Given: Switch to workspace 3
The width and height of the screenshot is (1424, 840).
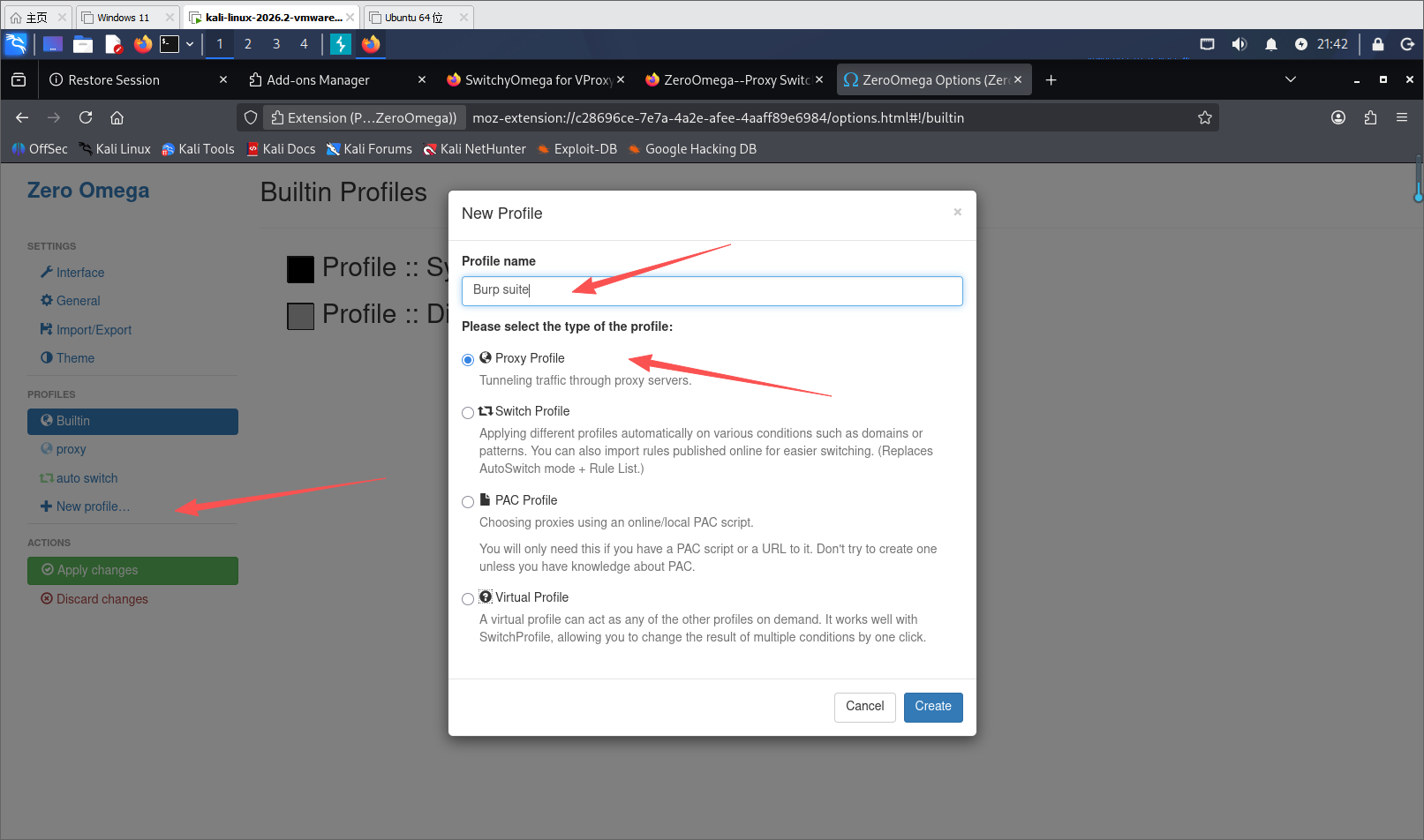Looking at the screenshot, I should (x=276, y=44).
